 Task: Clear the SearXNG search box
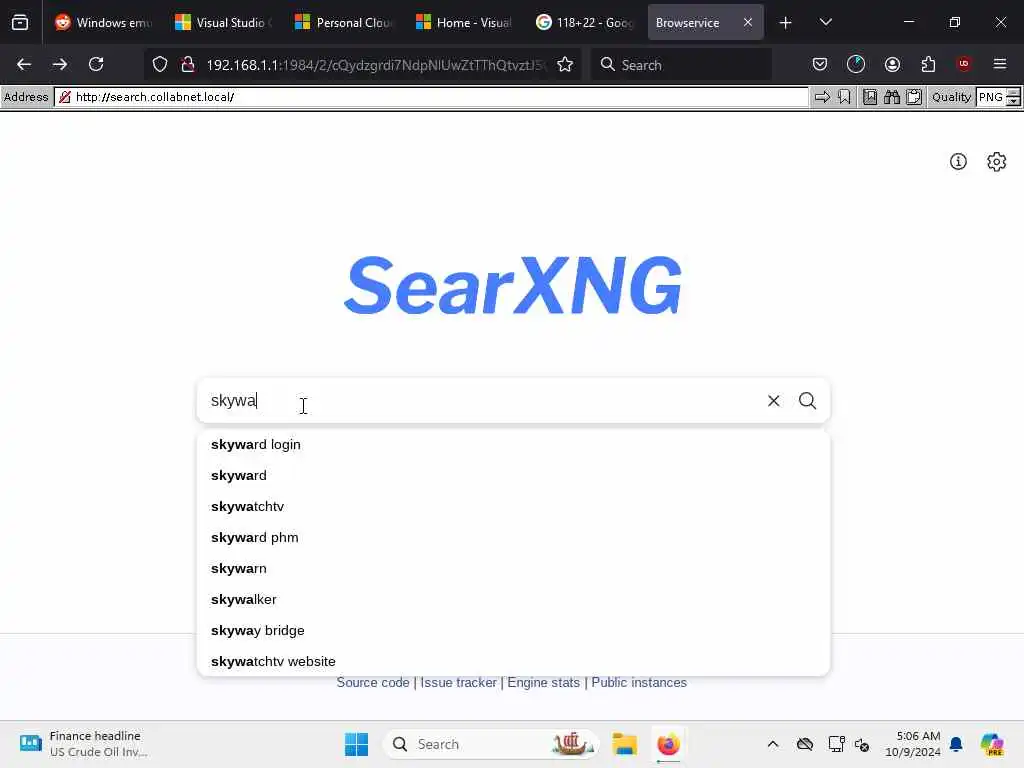[x=773, y=400]
